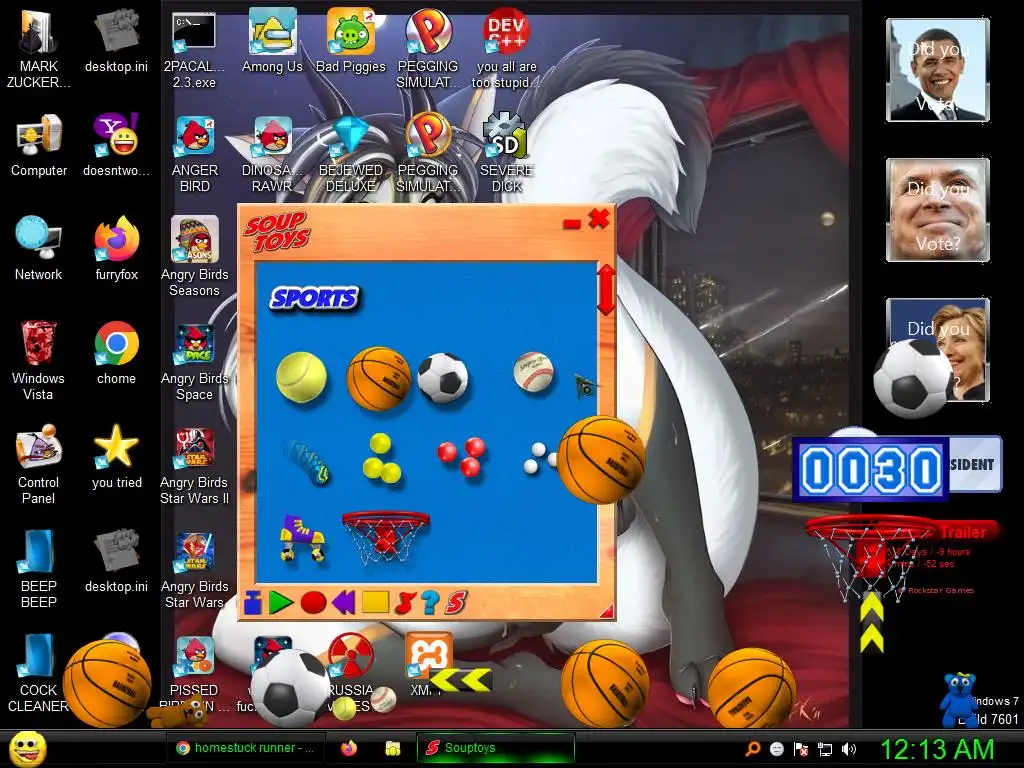
Task: Select the you tried star icon
Action: [116, 456]
